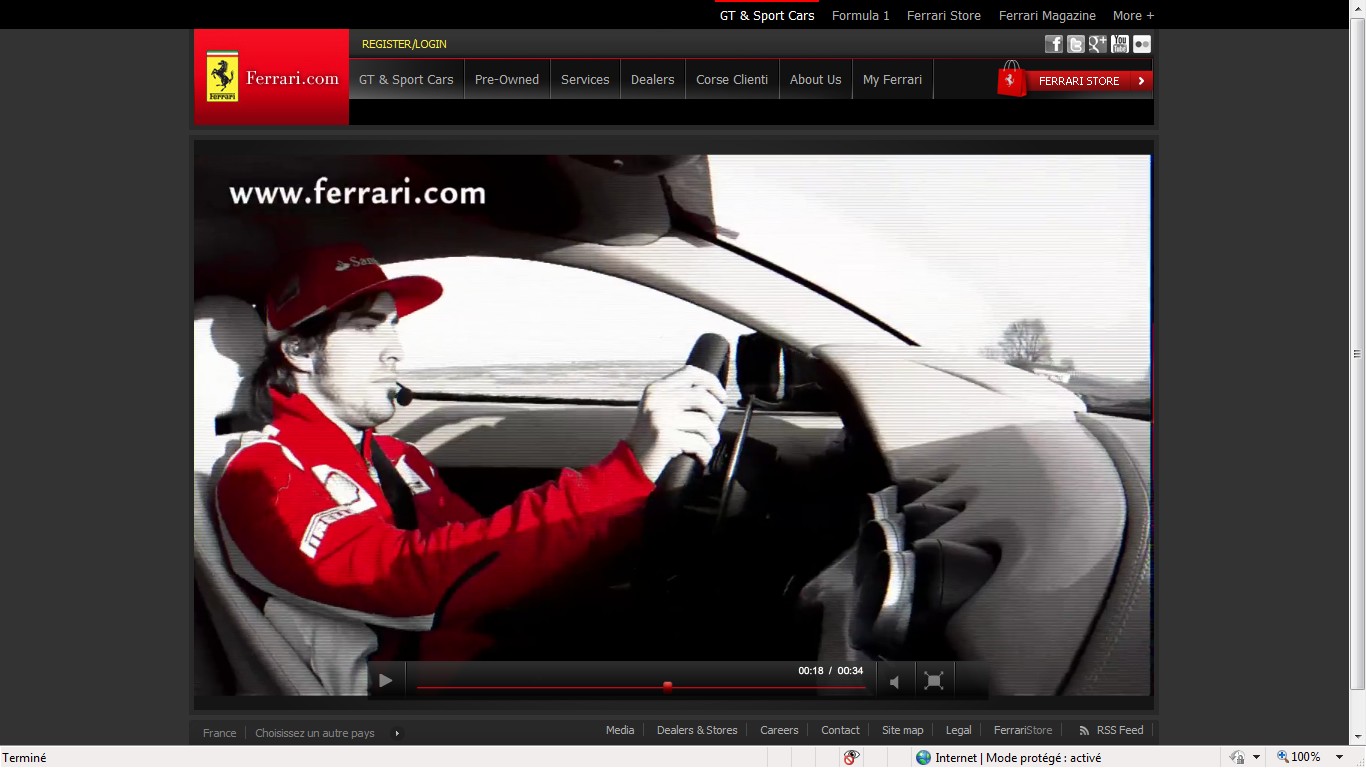Screen dimensions: 1366x768
Task: Click the Flickr icon
Action: [x=1141, y=44]
